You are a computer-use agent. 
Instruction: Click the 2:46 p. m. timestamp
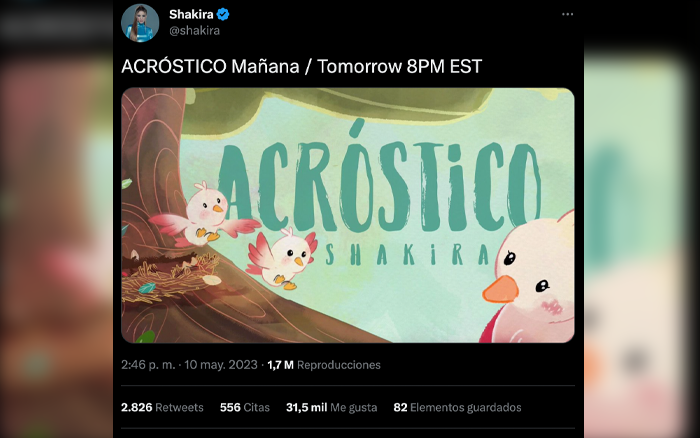148,365
